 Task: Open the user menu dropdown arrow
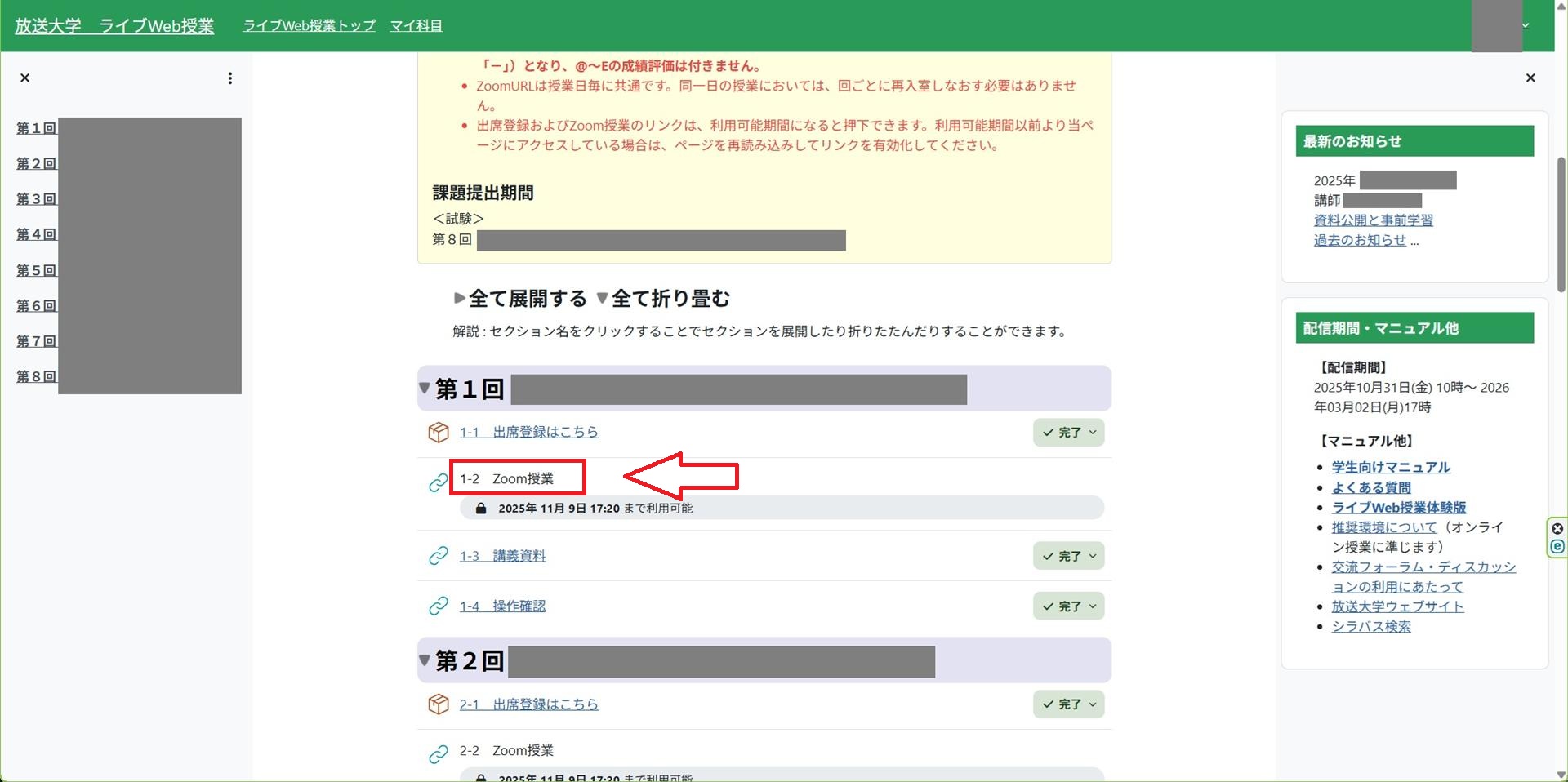tap(1526, 26)
